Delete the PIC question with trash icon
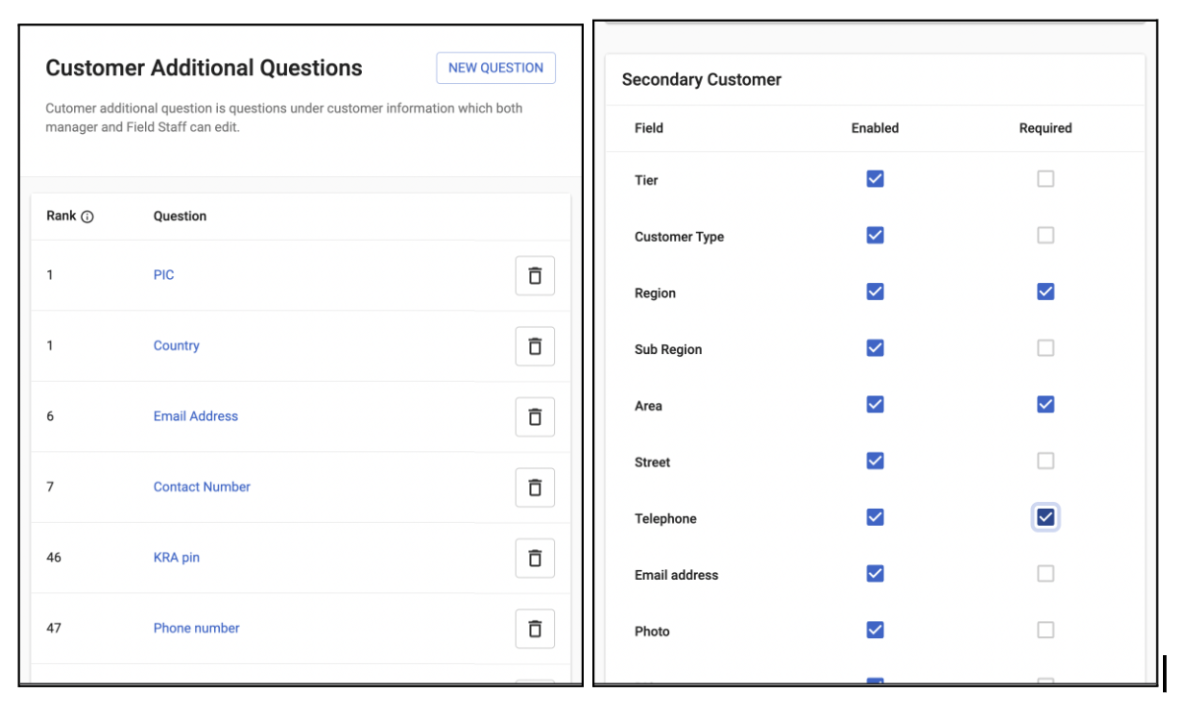 (535, 276)
